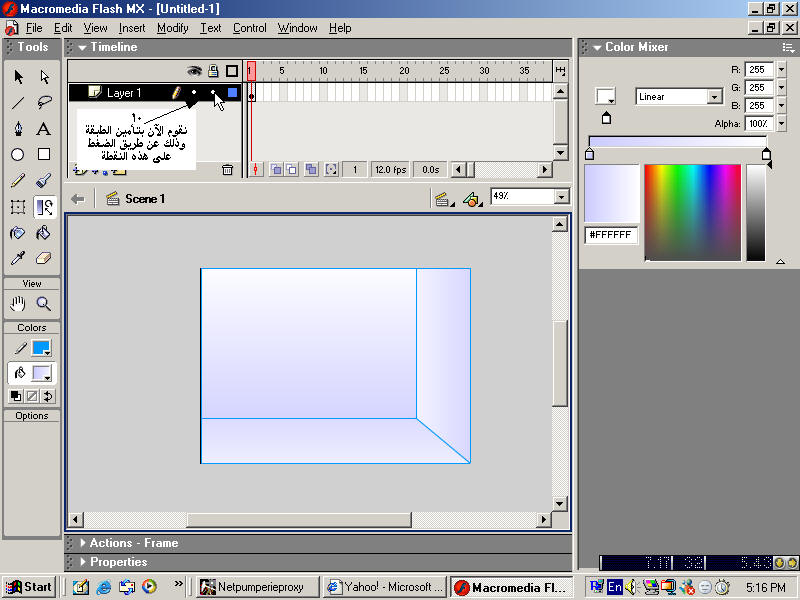Select the Zoom magnifier tool
This screenshot has width=800, height=600.
(x=44, y=304)
